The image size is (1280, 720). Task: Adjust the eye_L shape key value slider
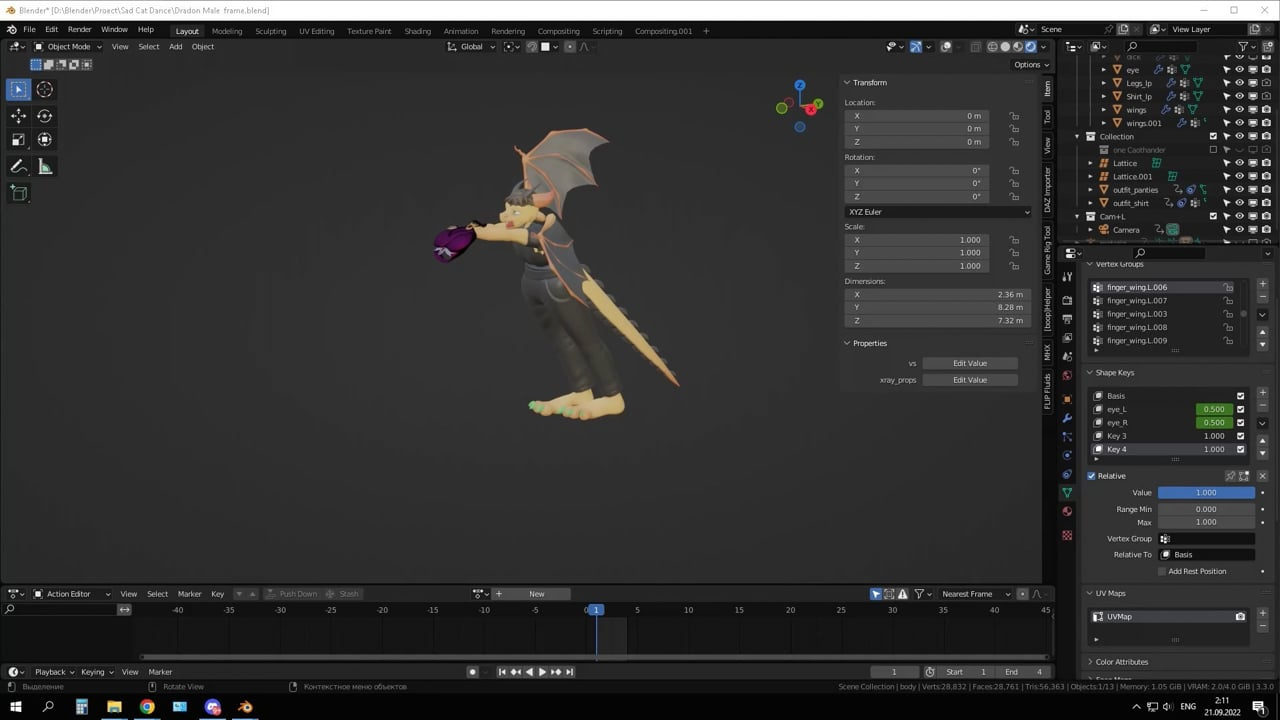(1214, 409)
